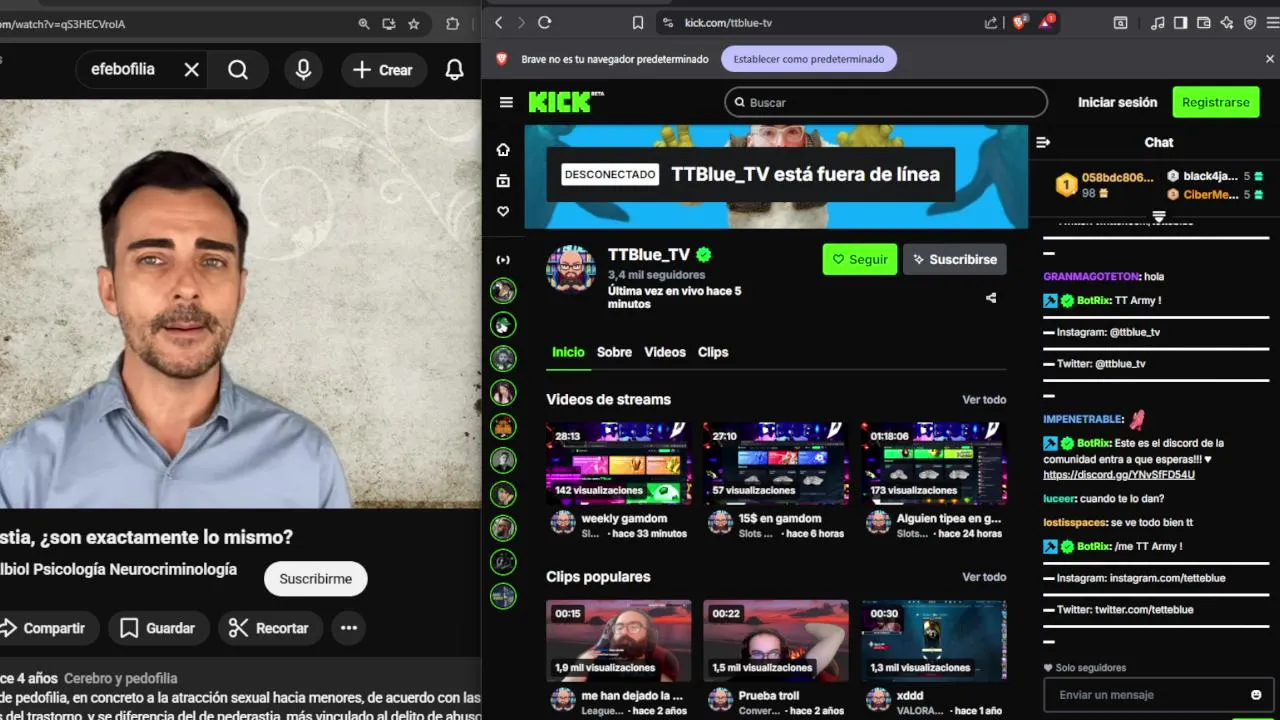This screenshot has width=1280, height=720.
Task: Select the Inicio tab on TTBlue_TV
Action: click(568, 352)
